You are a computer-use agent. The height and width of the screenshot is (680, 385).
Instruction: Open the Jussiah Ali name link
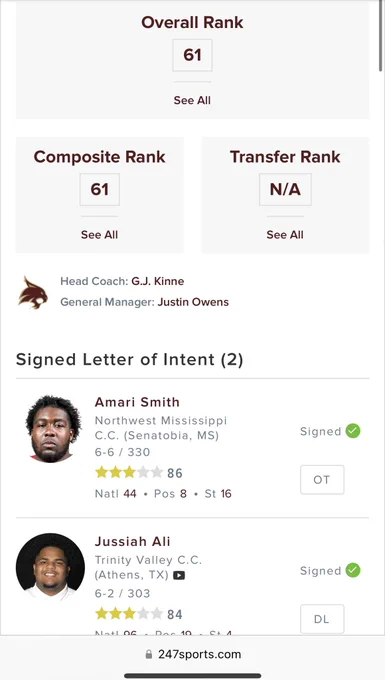(x=133, y=541)
